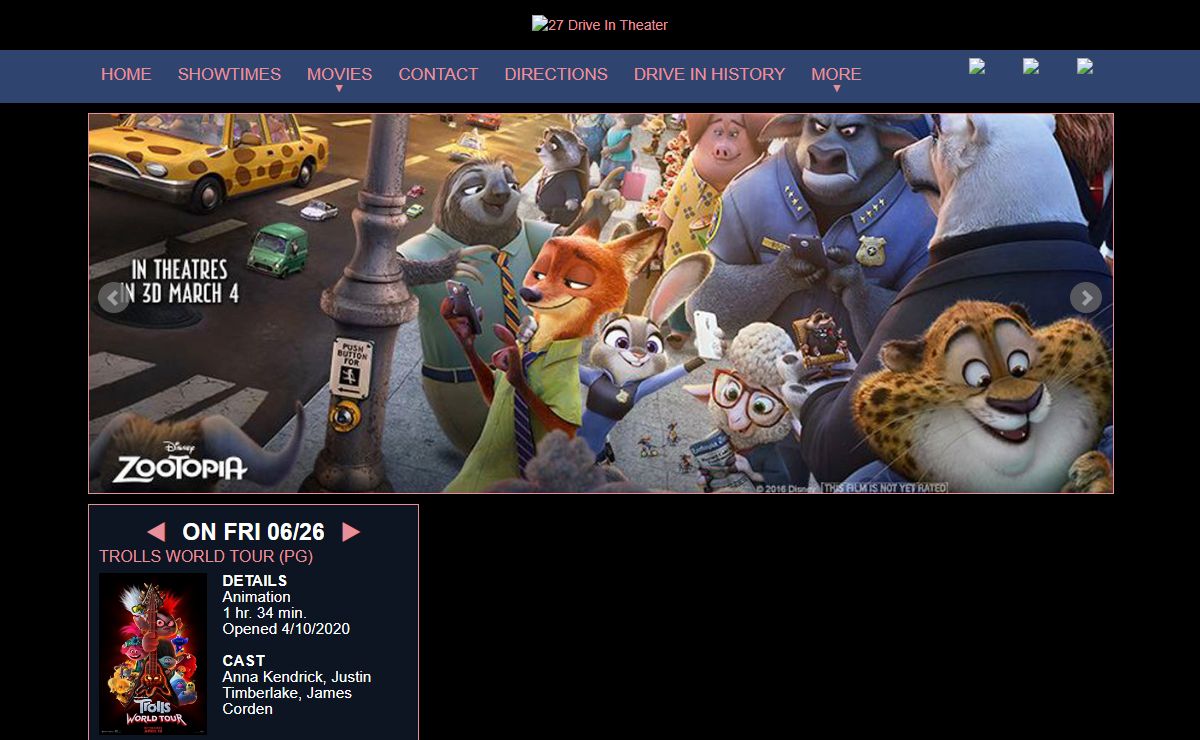
Task: Click the '1 hr. 34 min.' runtime text
Action: coord(264,613)
